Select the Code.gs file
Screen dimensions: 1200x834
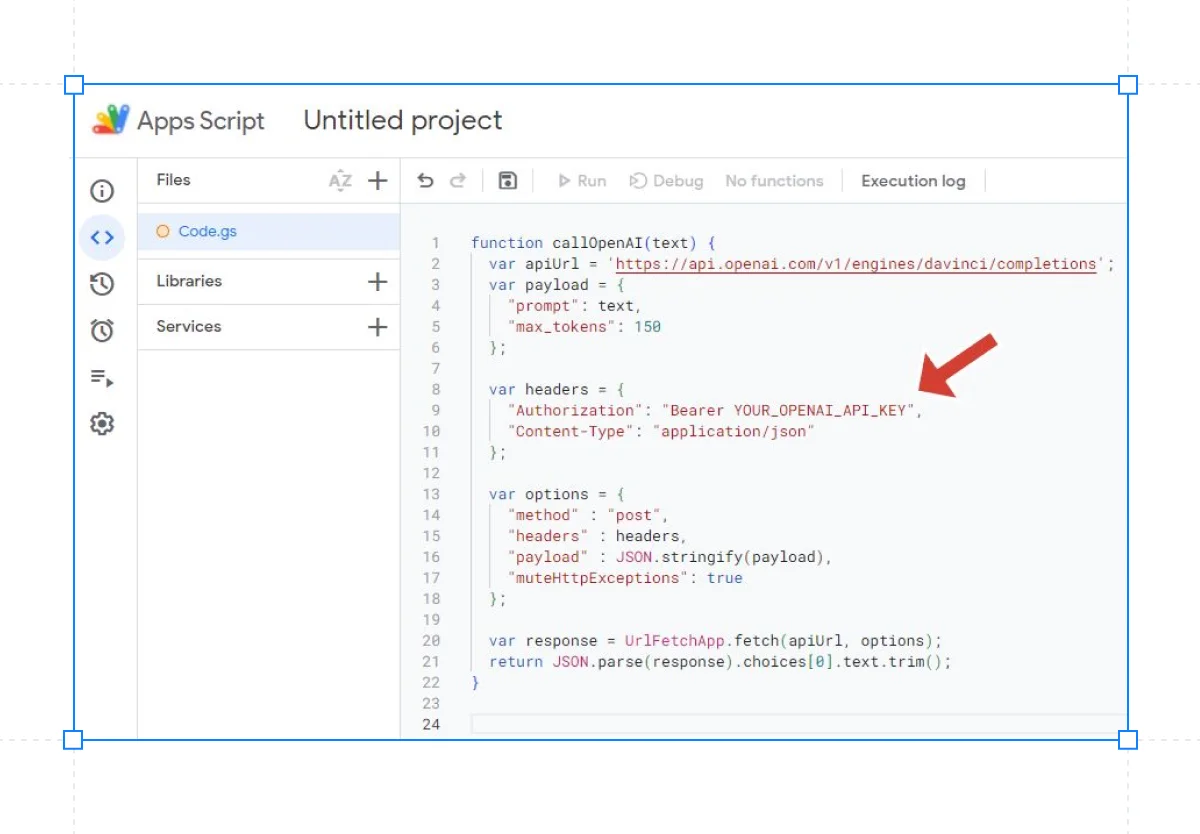click(268, 232)
